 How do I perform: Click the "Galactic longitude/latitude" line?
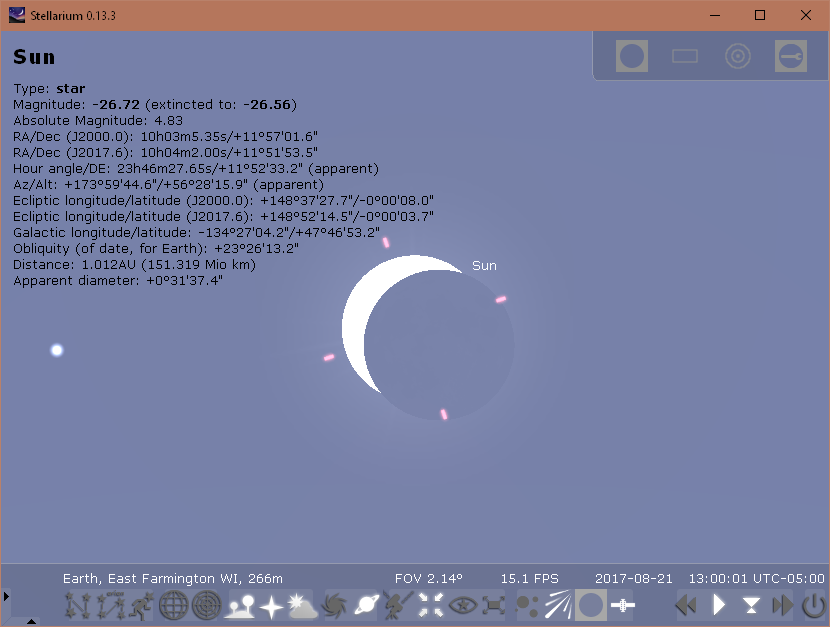pyautogui.click(x=196, y=232)
